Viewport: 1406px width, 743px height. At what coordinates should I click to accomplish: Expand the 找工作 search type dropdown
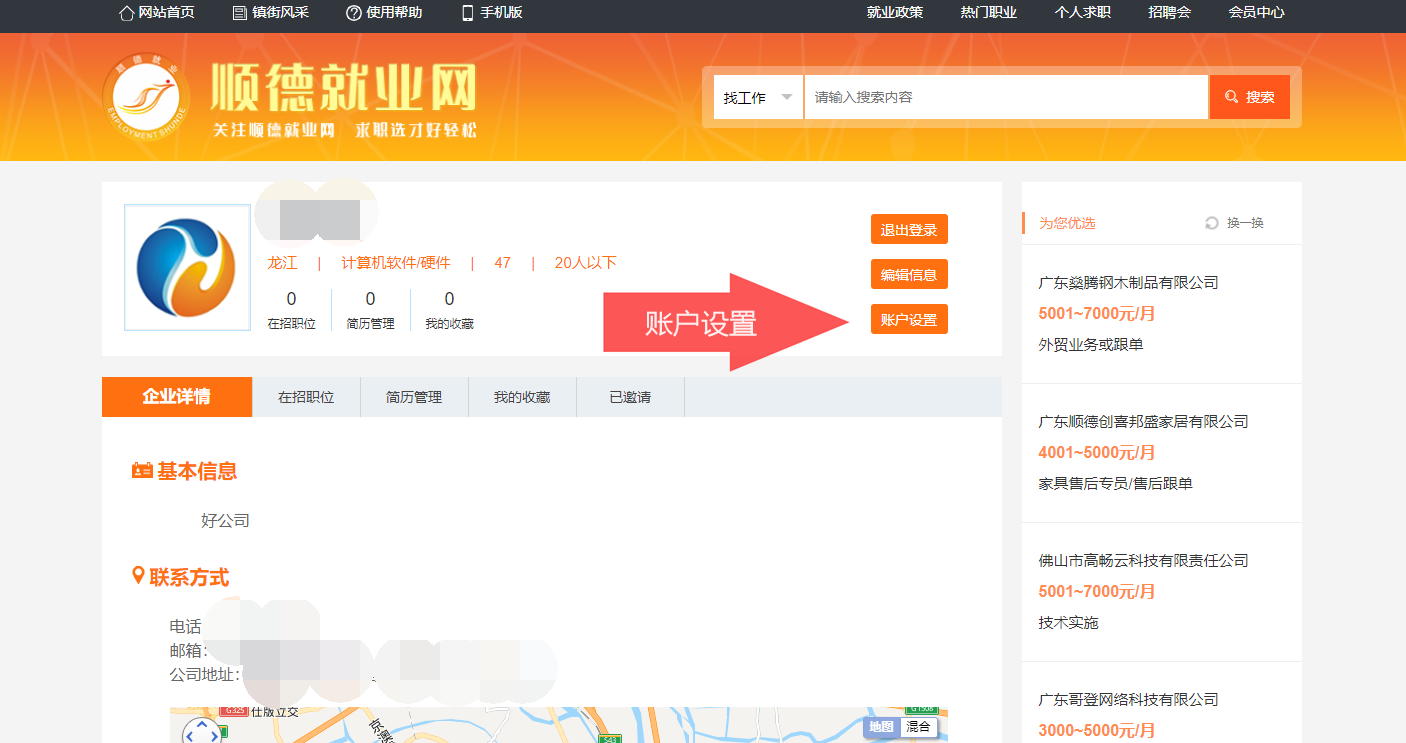tap(758, 97)
